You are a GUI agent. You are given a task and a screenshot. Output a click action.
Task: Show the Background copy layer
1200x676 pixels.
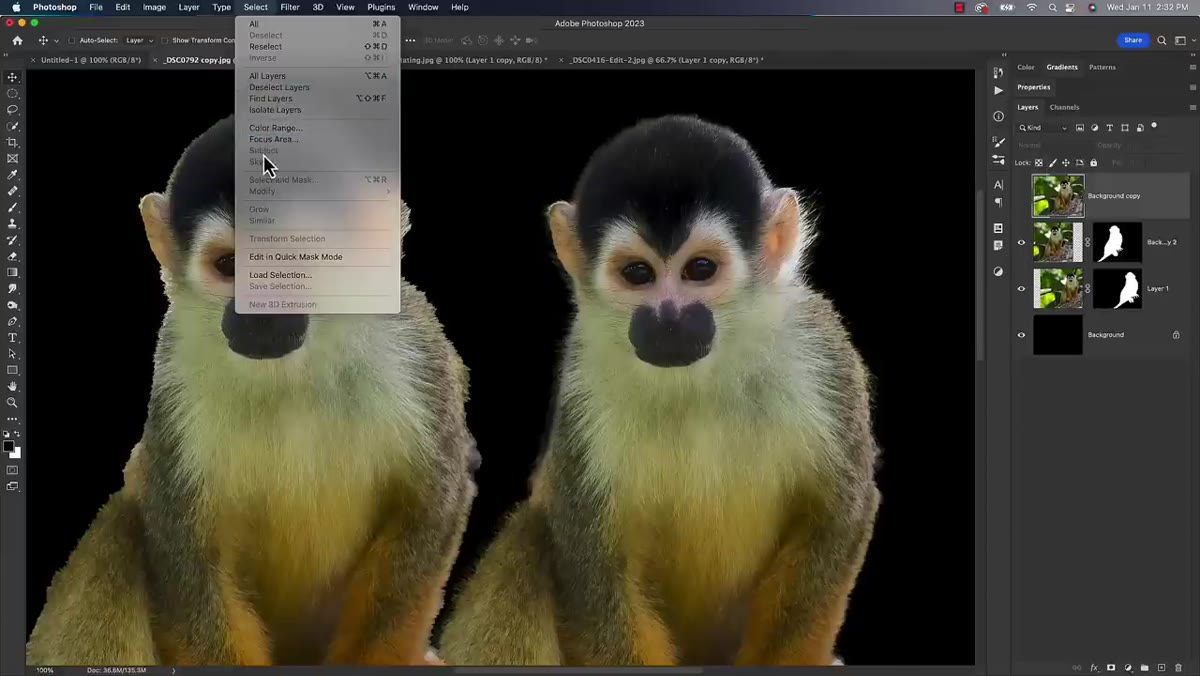point(1021,196)
